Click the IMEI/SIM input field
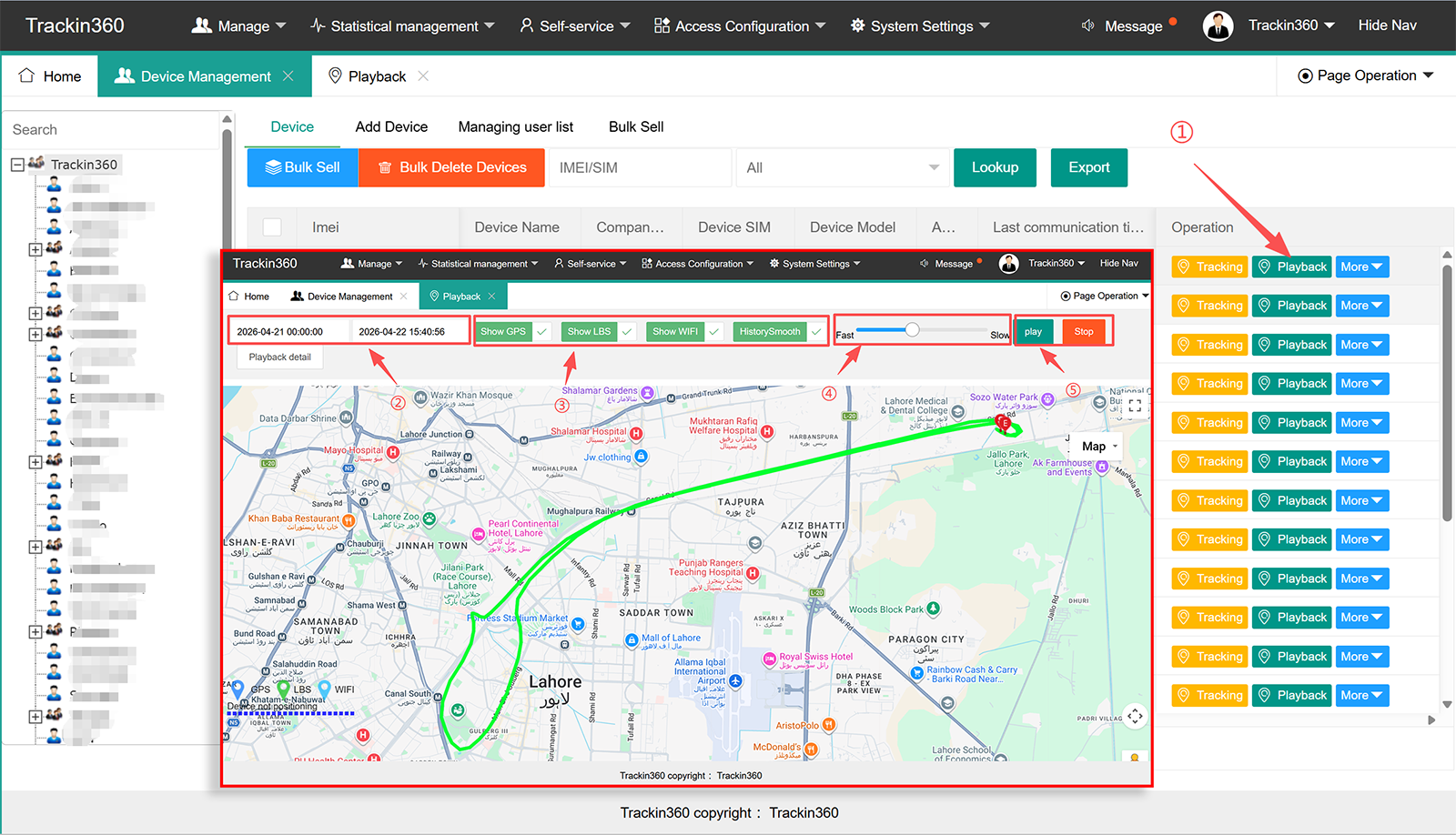 click(x=640, y=167)
